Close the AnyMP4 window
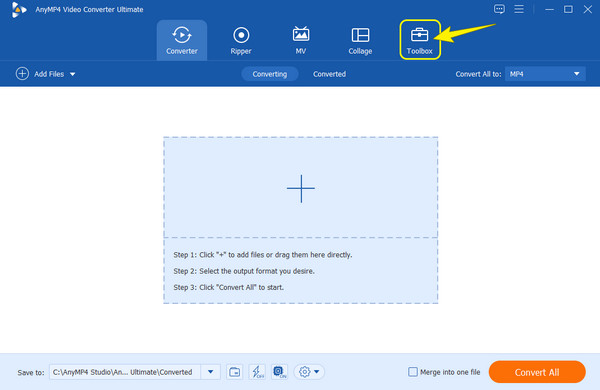The height and width of the screenshot is (390, 600). tap(588, 9)
